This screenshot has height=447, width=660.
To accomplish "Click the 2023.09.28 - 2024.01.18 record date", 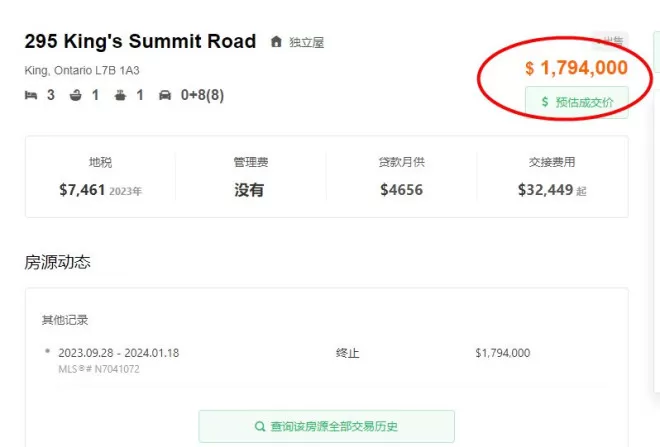I will (x=119, y=353).
